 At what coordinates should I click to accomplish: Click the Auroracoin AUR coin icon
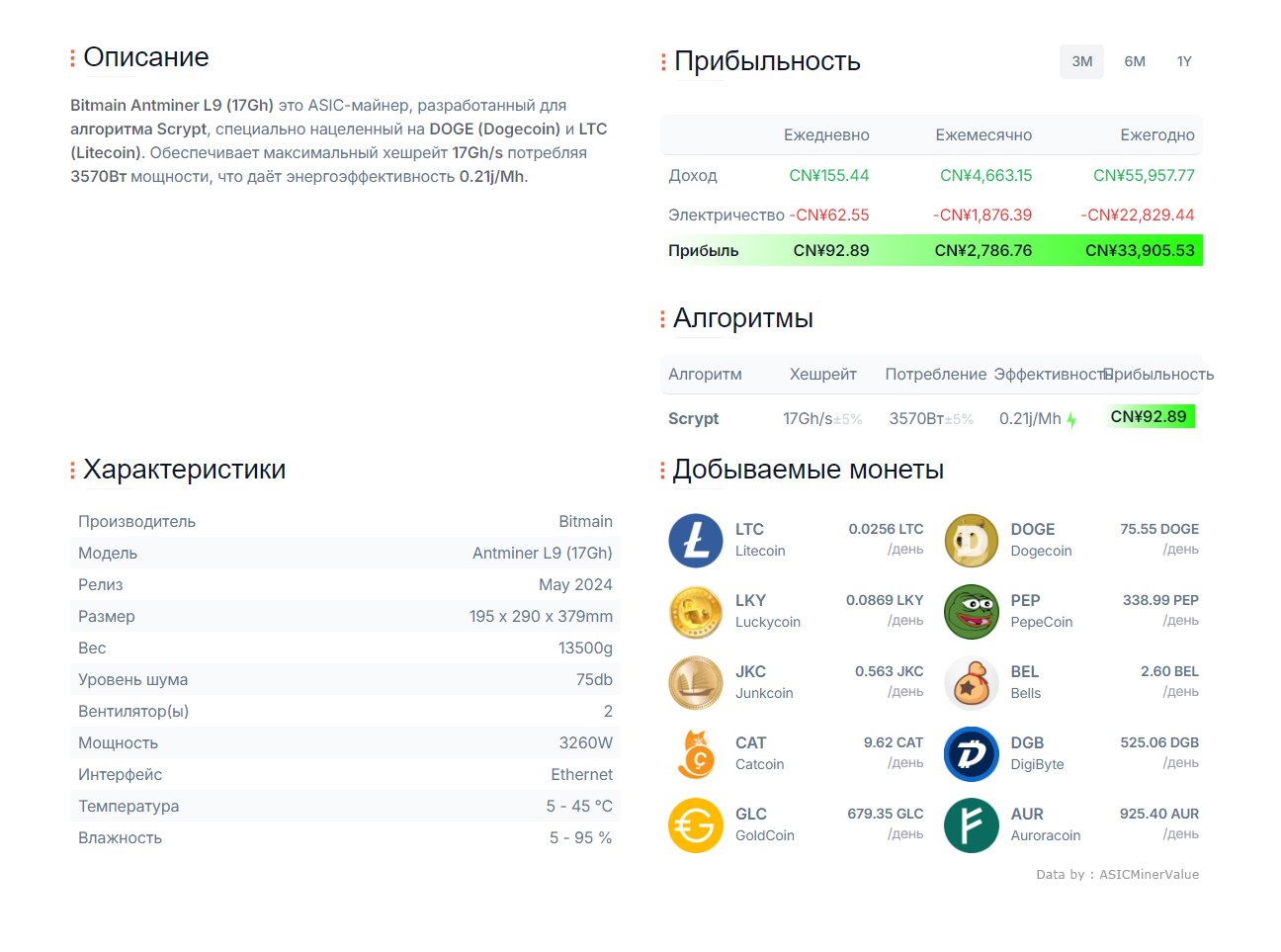point(972,825)
